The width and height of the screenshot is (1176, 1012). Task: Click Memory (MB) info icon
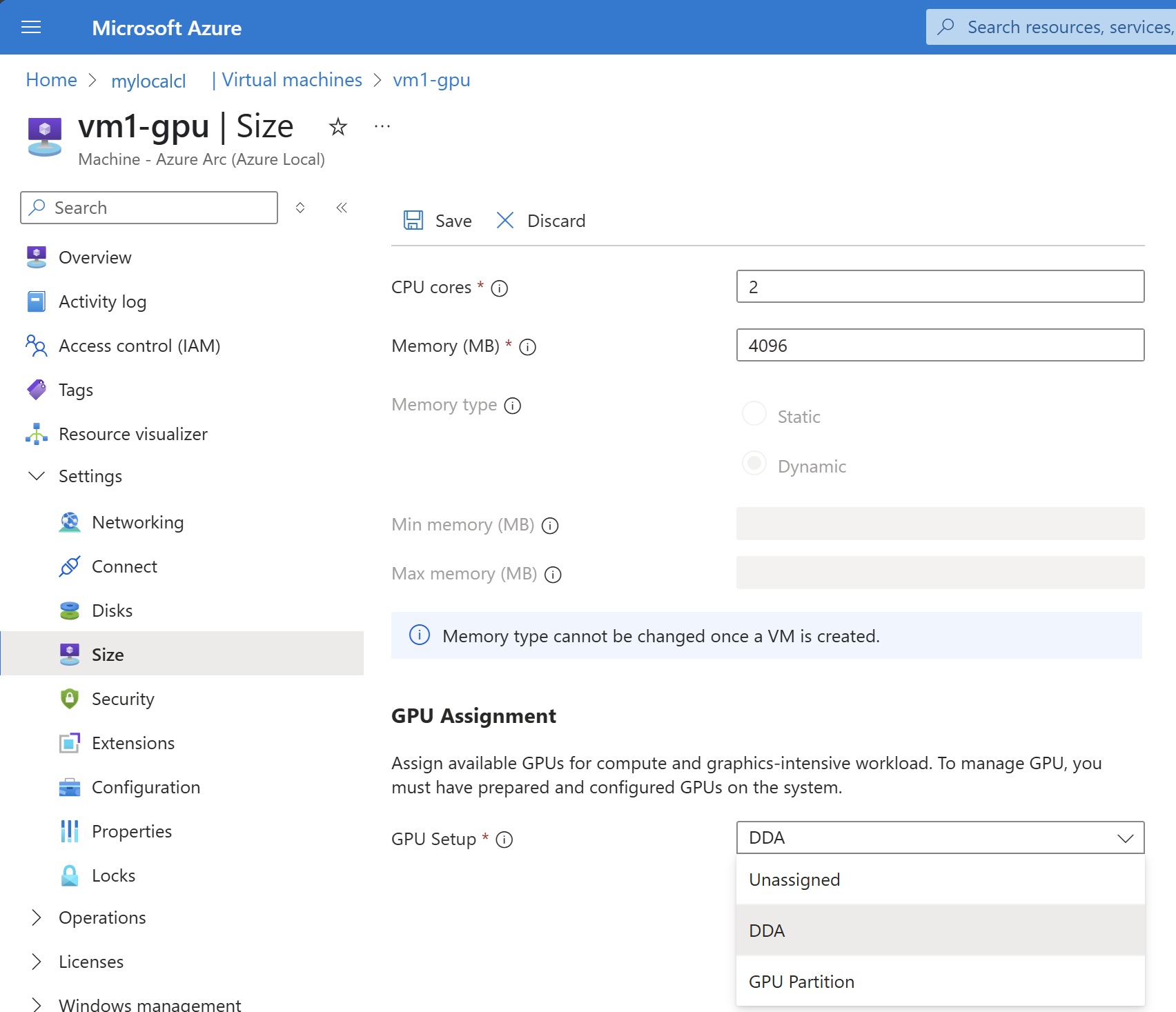[x=527, y=347]
